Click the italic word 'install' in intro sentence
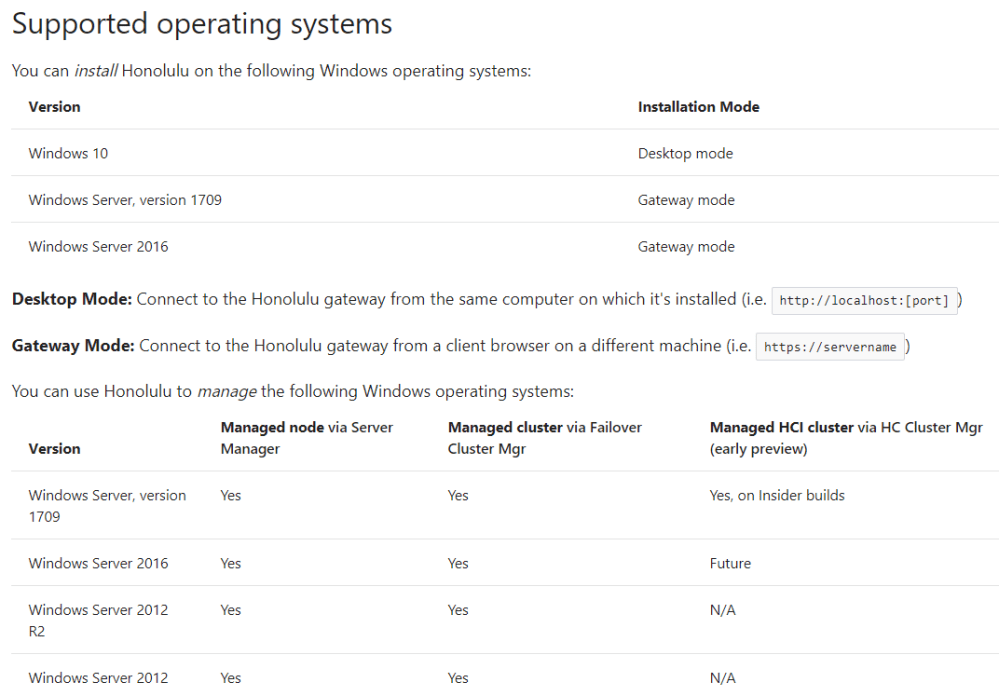Screen dimensions: 999x696 click(x=97, y=72)
